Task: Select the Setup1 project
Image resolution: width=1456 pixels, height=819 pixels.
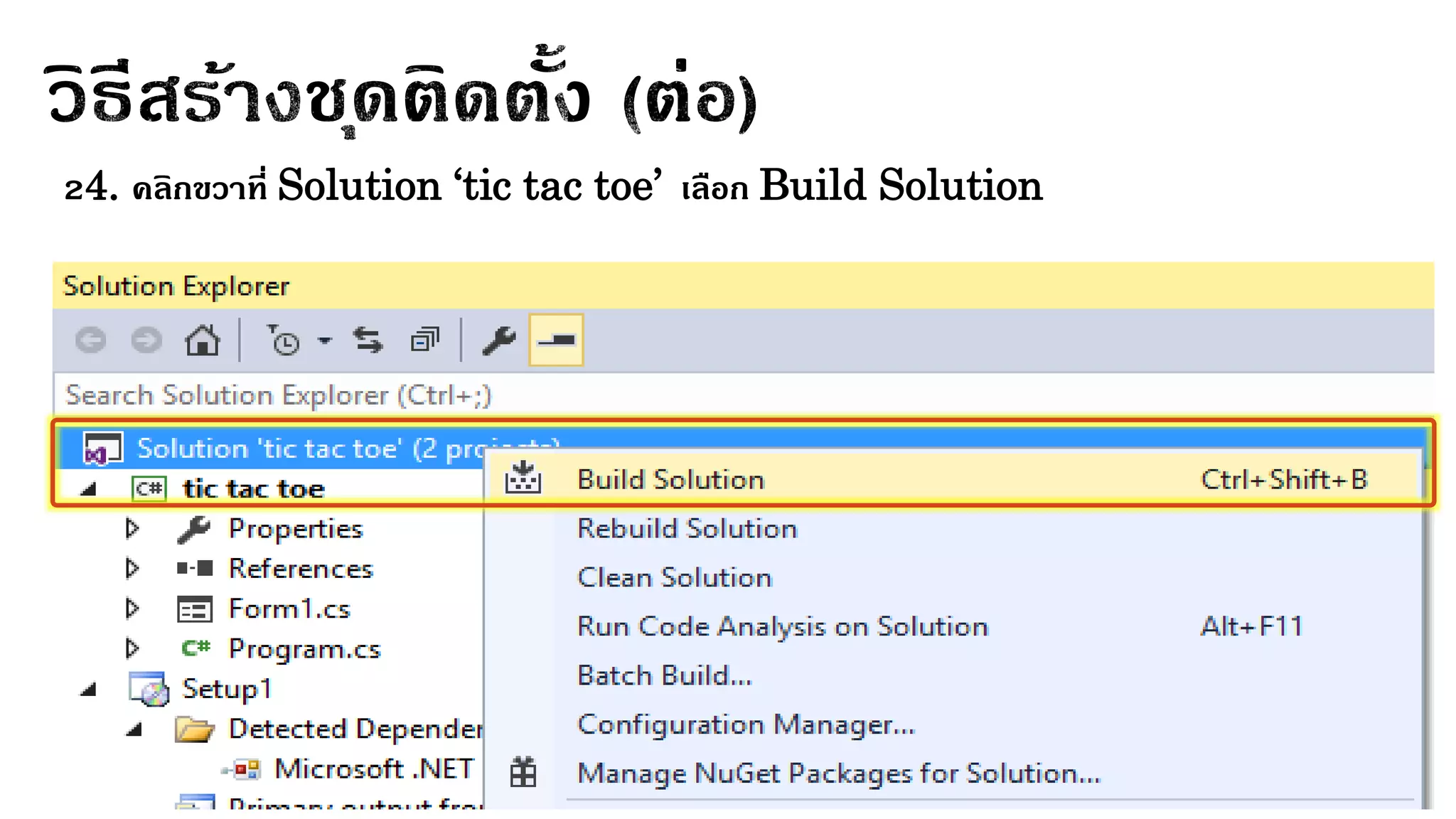Action: pos(227,689)
